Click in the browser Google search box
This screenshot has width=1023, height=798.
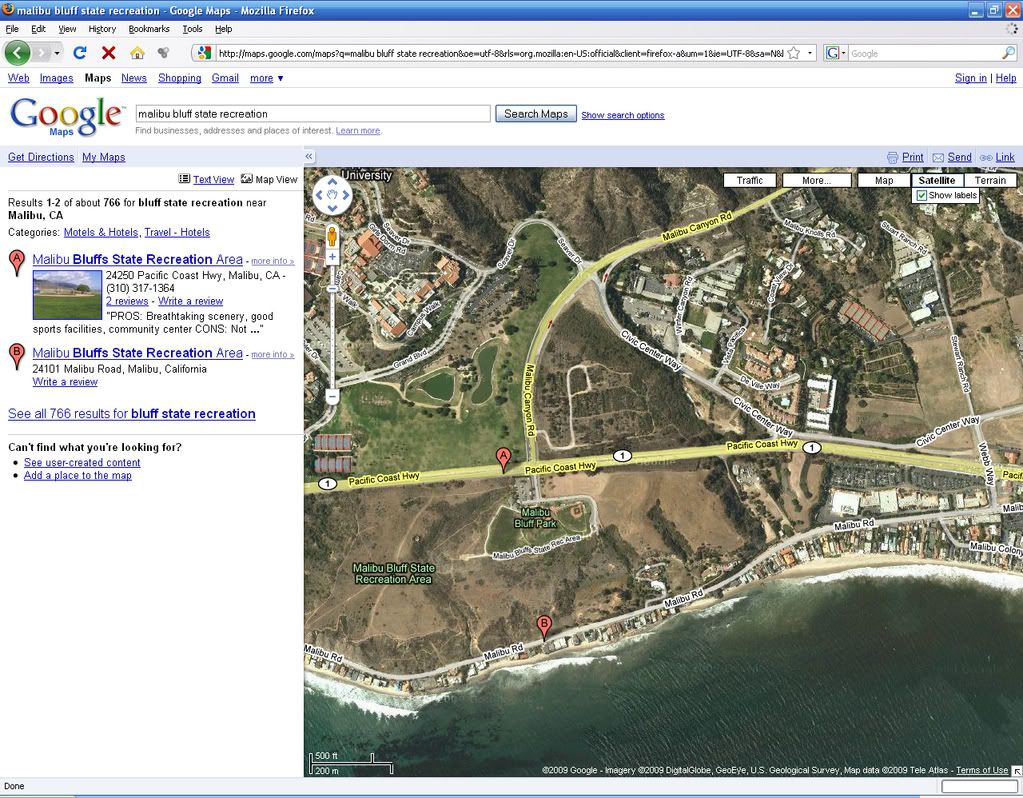[x=924, y=54]
